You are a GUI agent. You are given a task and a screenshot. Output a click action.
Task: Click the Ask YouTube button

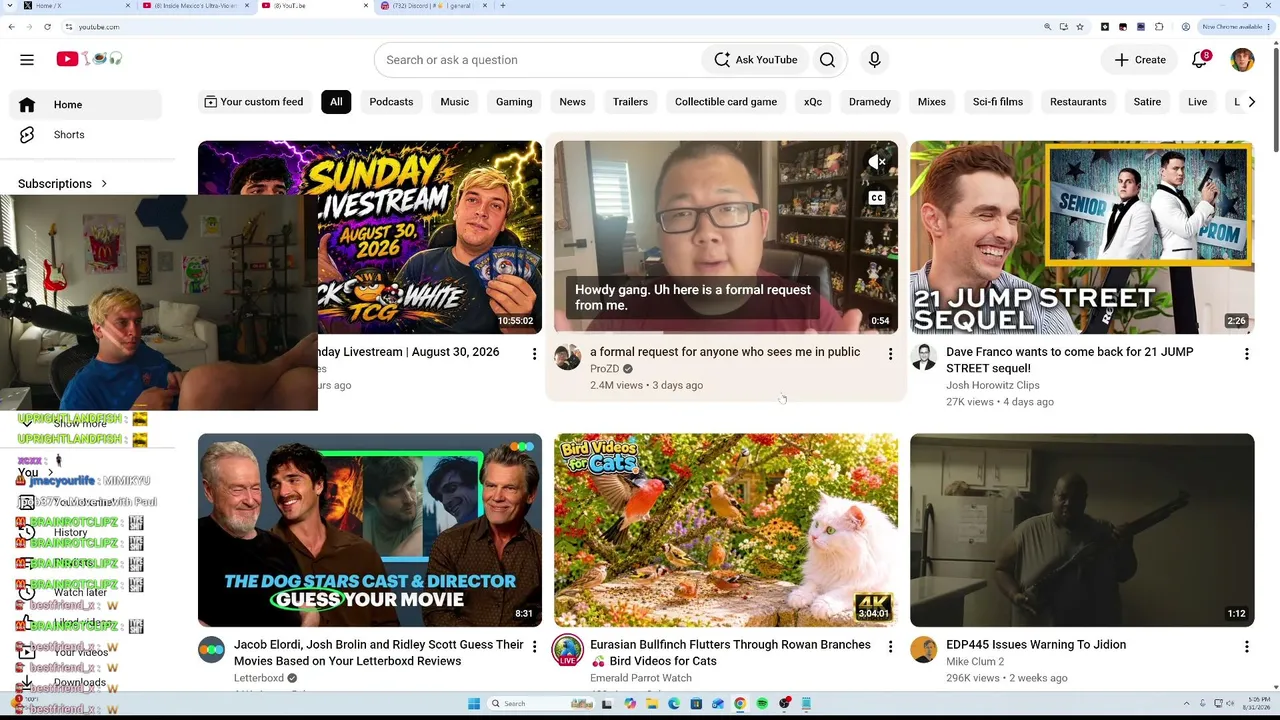756,60
